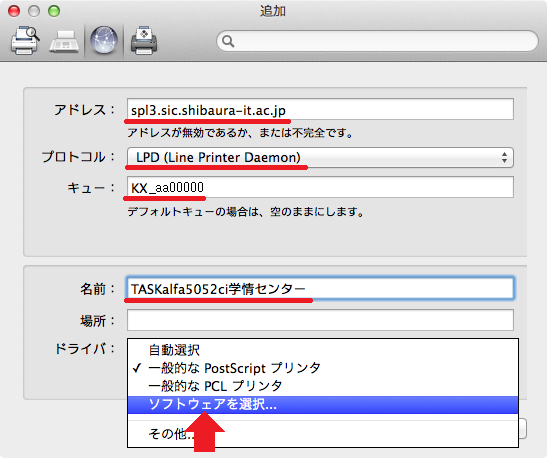Choose ソフトウェアを選択... menu item
This screenshot has width=547, height=458.
323,405
